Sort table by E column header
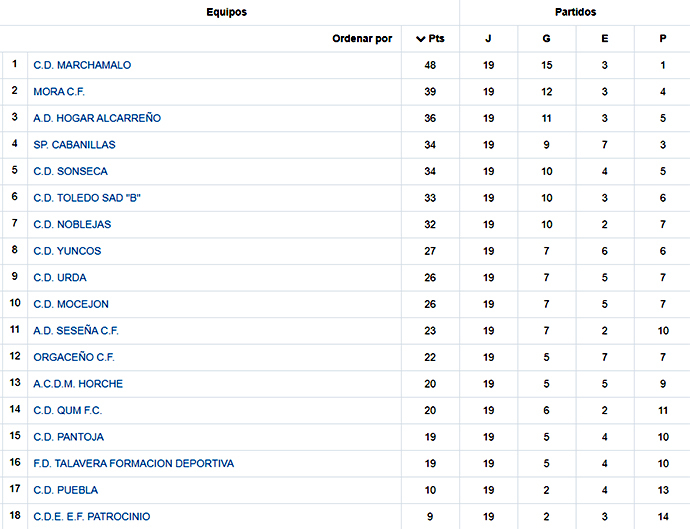The image size is (690, 529). coord(605,39)
